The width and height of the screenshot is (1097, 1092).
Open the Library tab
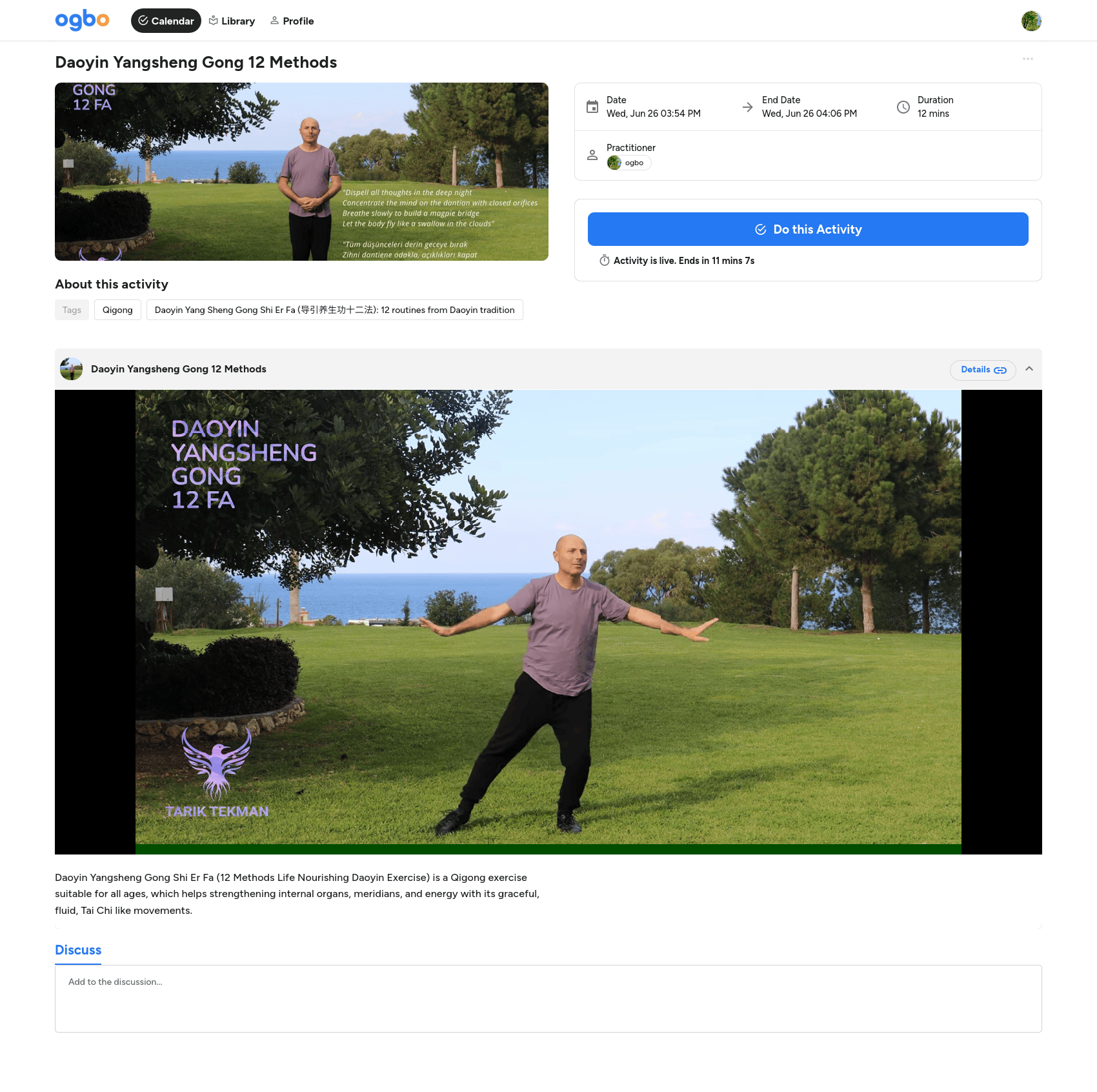(232, 21)
